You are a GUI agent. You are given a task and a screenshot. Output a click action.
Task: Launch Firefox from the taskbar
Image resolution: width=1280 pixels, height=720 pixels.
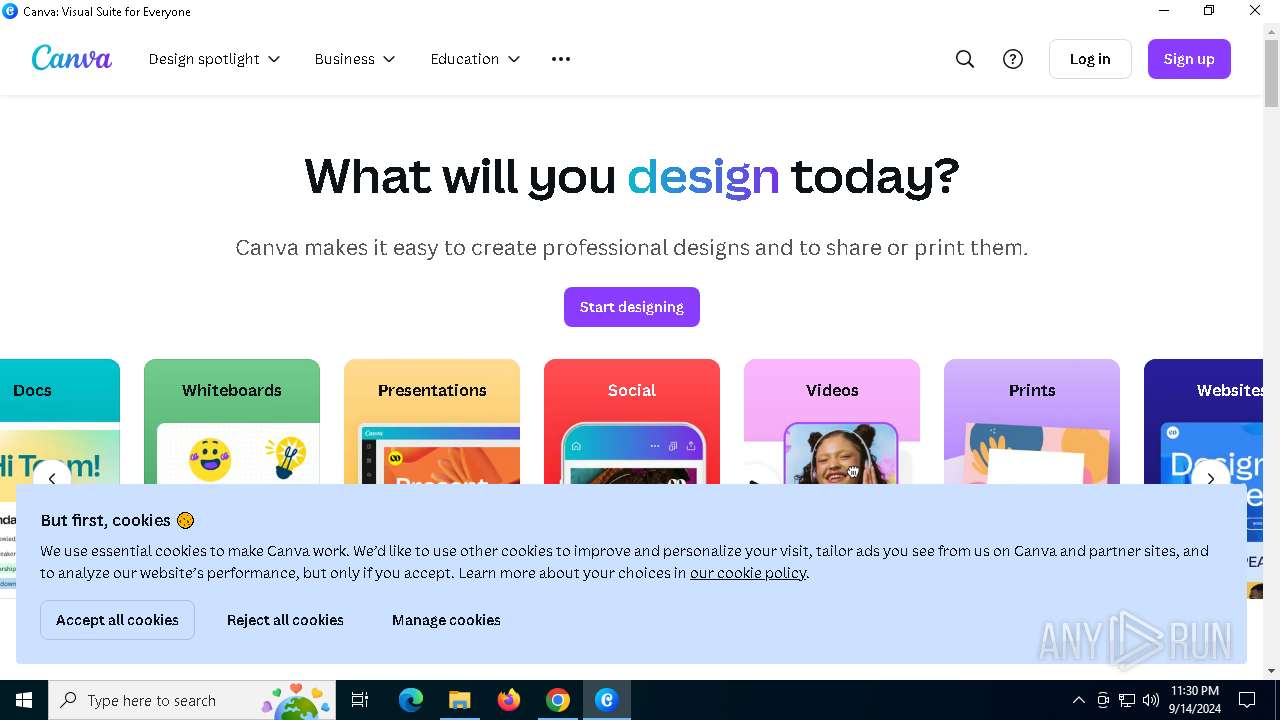509,700
